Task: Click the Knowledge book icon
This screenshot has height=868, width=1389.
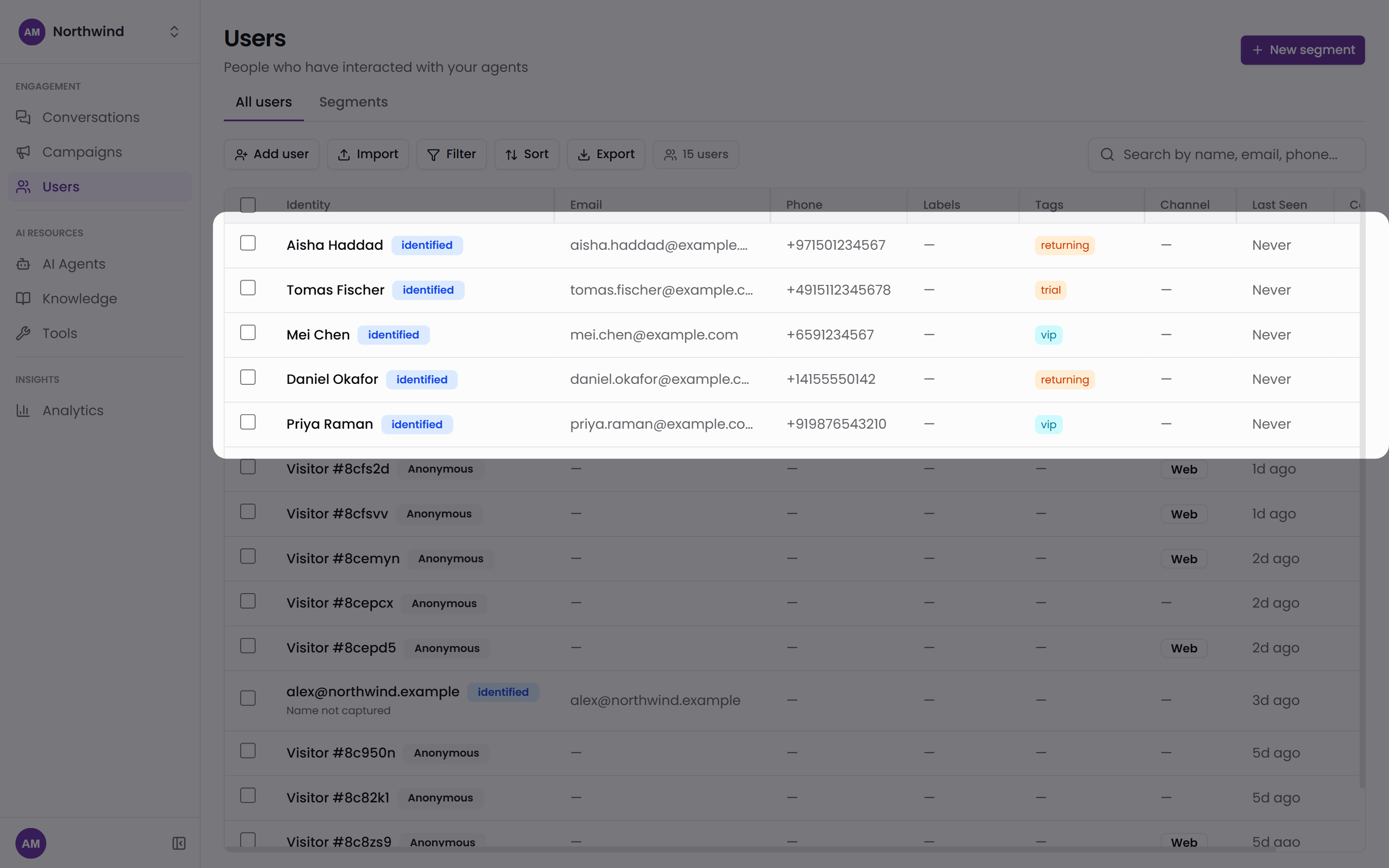Action: (x=23, y=298)
